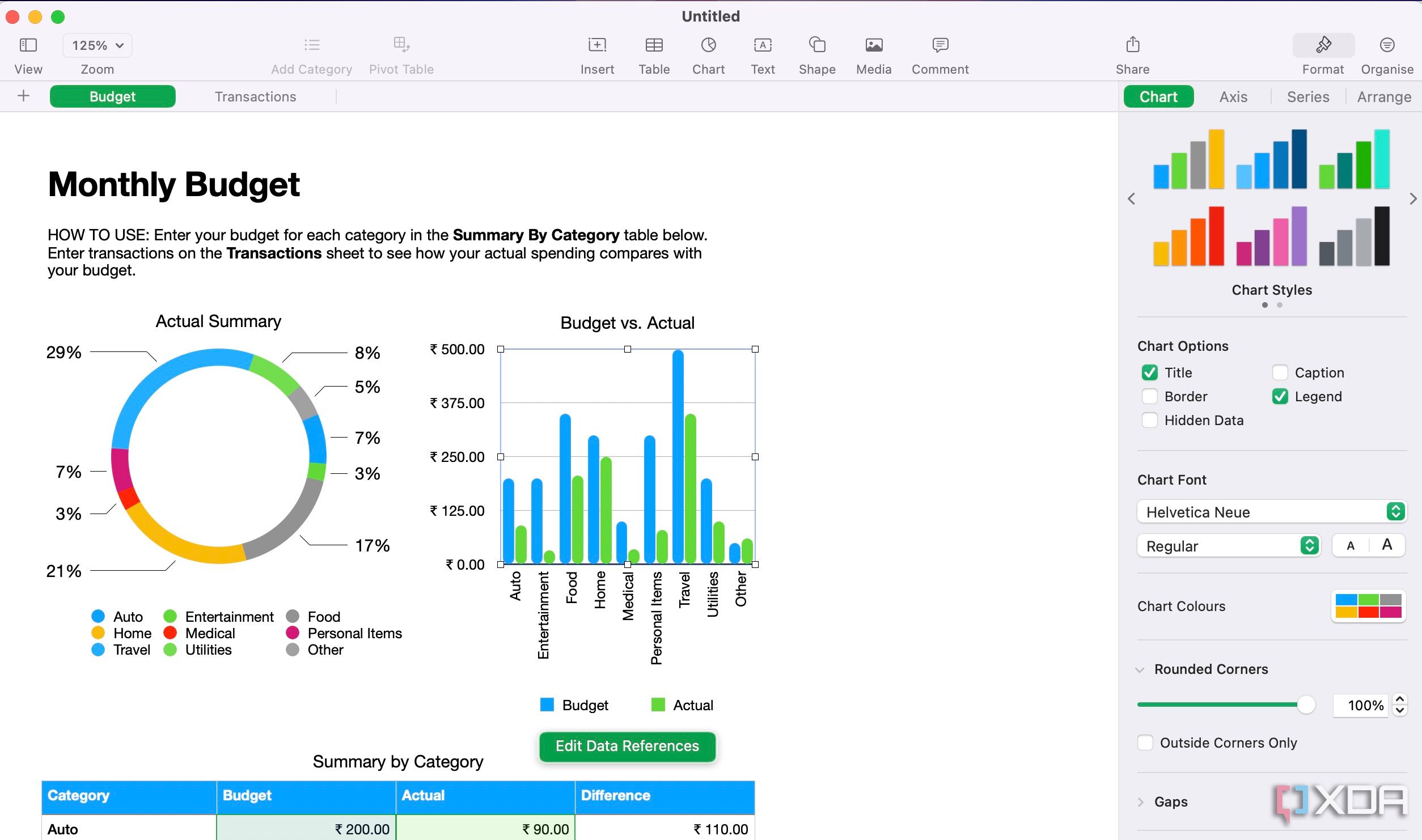The height and width of the screenshot is (840, 1422).
Task: Click the Add Category icon
Action: [x=311, y=45]
